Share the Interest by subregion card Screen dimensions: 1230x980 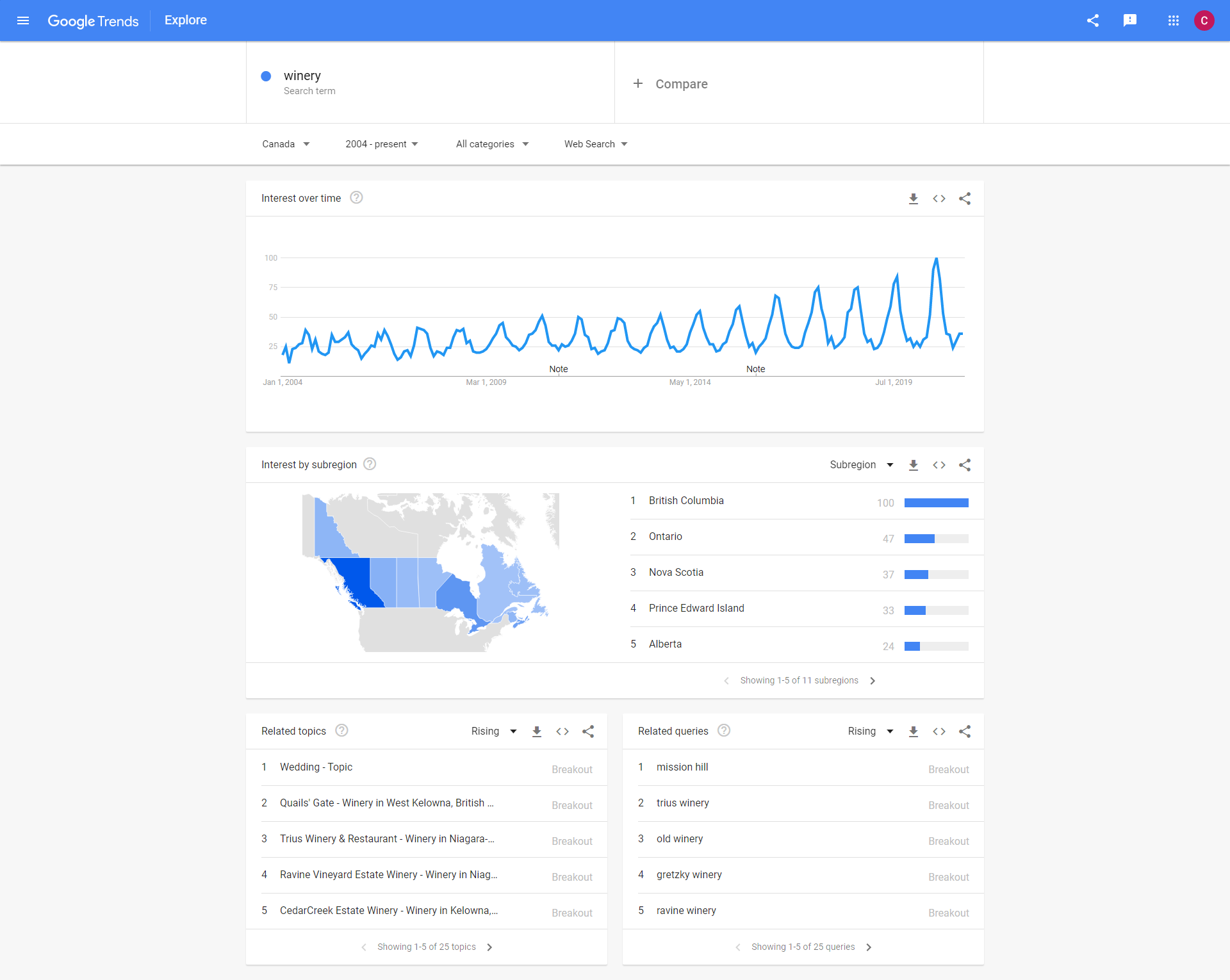965,465
